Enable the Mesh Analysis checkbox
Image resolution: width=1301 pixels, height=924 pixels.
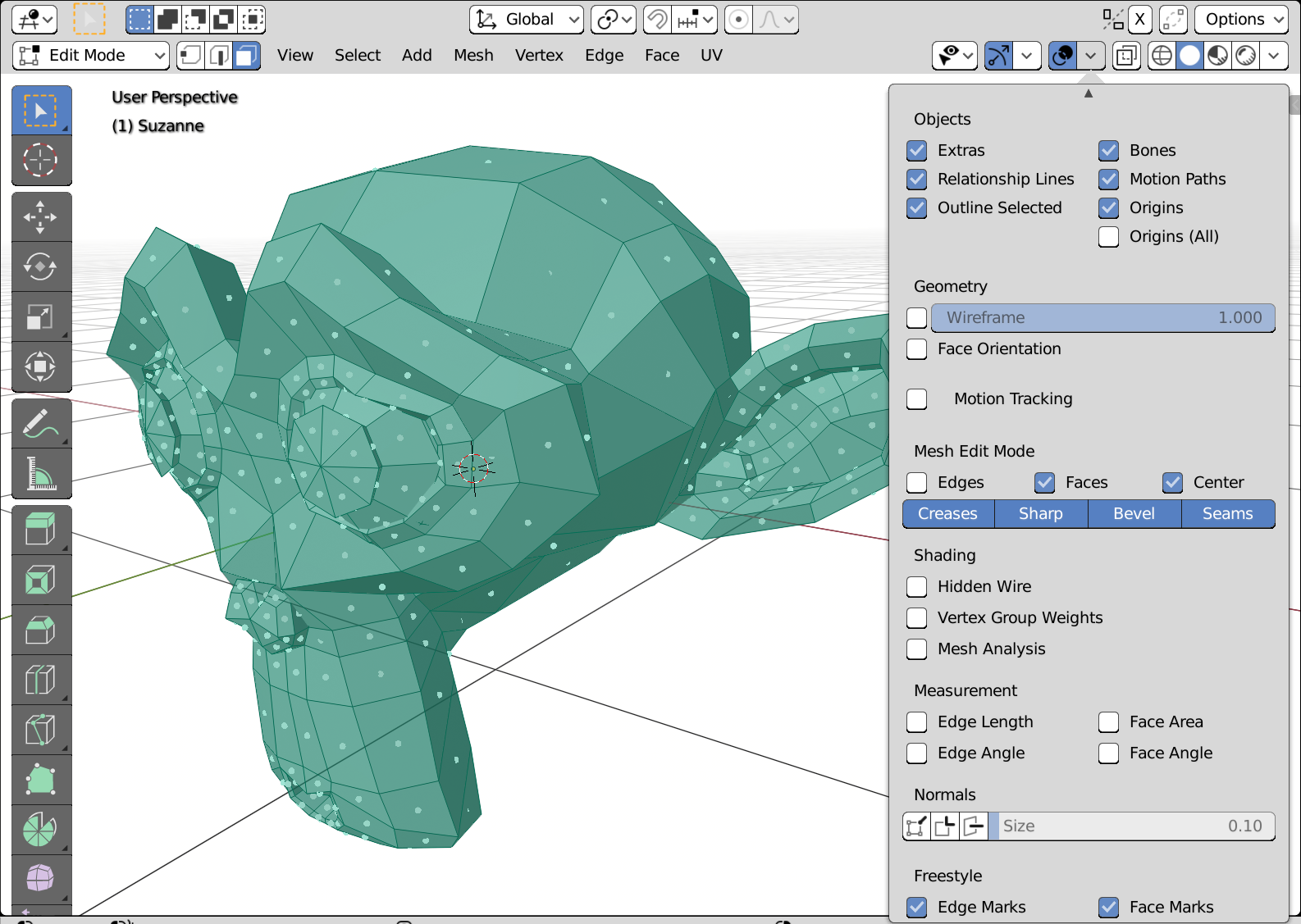(917, 649)
